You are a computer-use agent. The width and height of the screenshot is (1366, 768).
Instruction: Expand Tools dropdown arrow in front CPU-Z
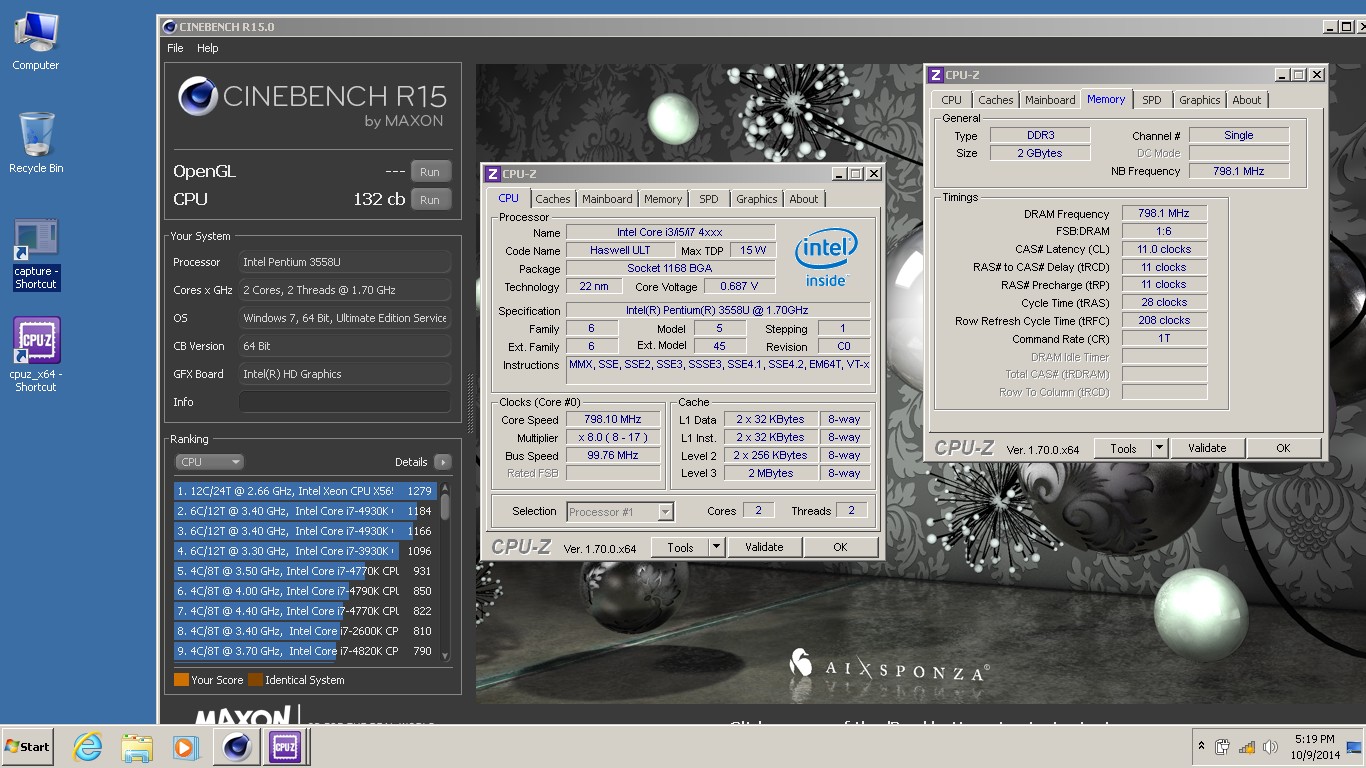[x=716, y=547]
